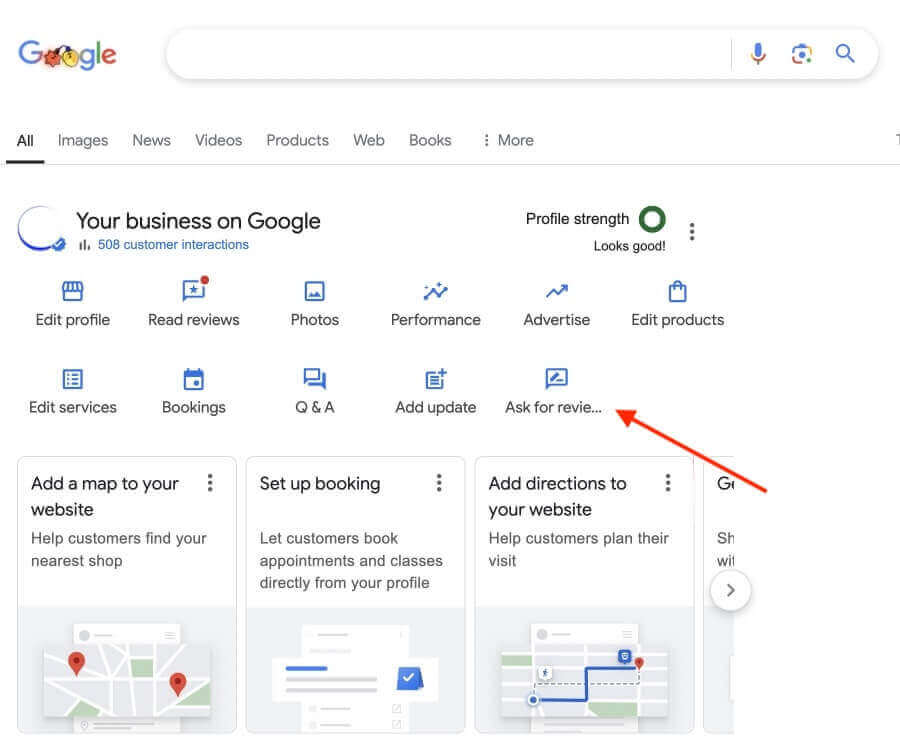This screenshot has height=749, width=900.
Task: Open the More search filters dropdown
Action: pyautogui.click(x=508, y=140)
